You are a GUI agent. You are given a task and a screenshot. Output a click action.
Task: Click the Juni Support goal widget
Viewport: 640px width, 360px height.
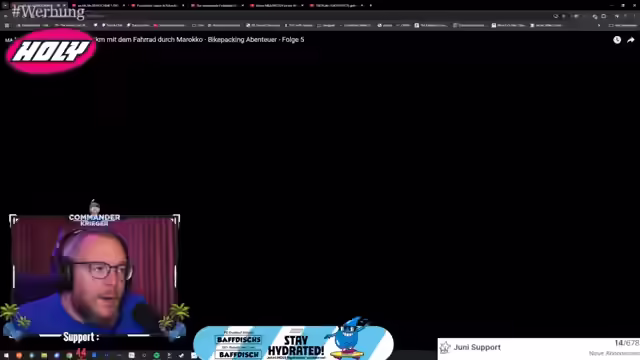tap(539, 349)
